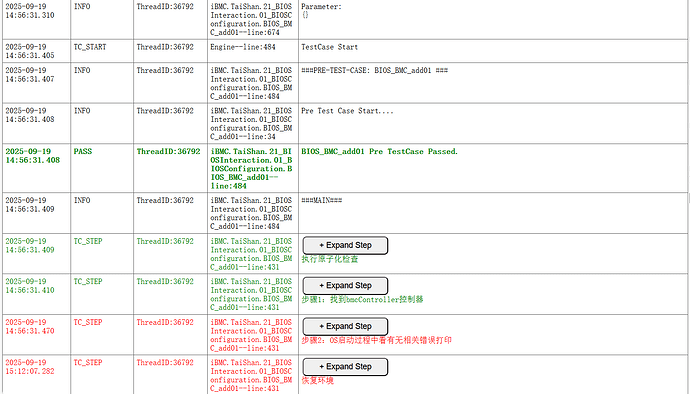Select the '###MAIN###' message
The height and width of the screenshot is (394, 690).
pyautogui.click(x=322, y=200)
